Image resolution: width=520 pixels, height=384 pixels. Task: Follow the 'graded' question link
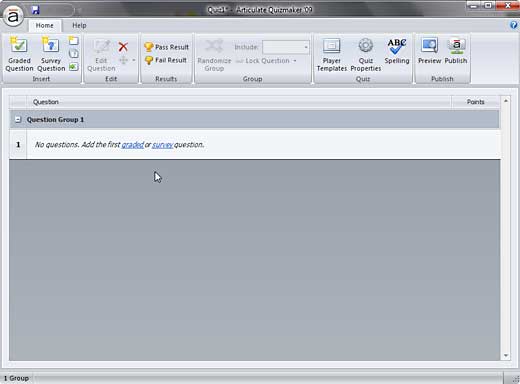[133, 145]
